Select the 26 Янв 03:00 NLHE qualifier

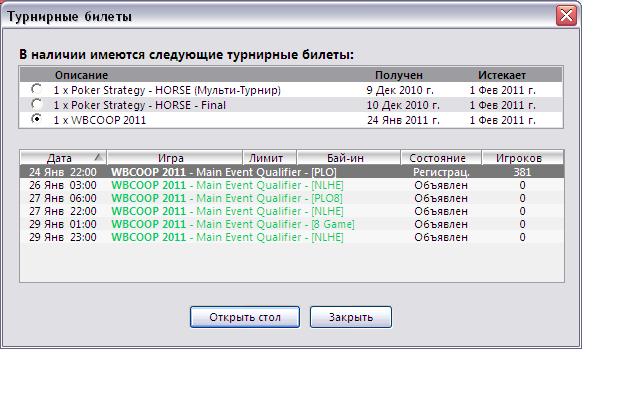(x=292, y=185)
